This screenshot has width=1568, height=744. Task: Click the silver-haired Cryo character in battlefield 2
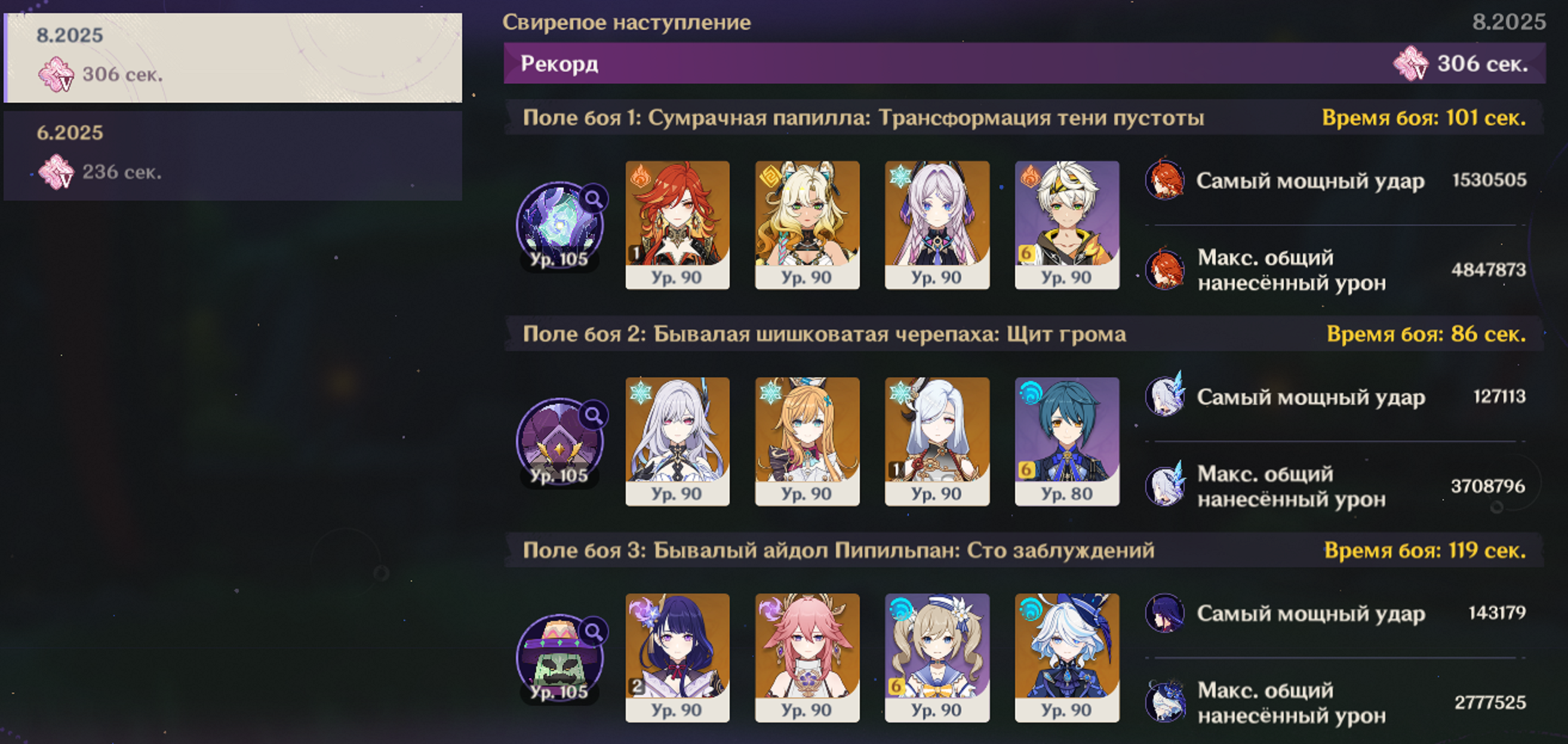678,441
